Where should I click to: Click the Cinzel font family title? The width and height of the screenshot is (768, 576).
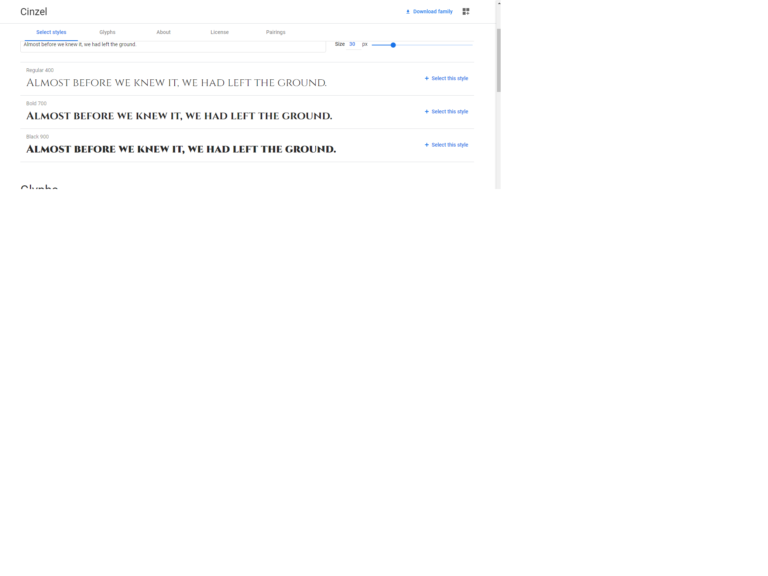(x=34, y=12)
